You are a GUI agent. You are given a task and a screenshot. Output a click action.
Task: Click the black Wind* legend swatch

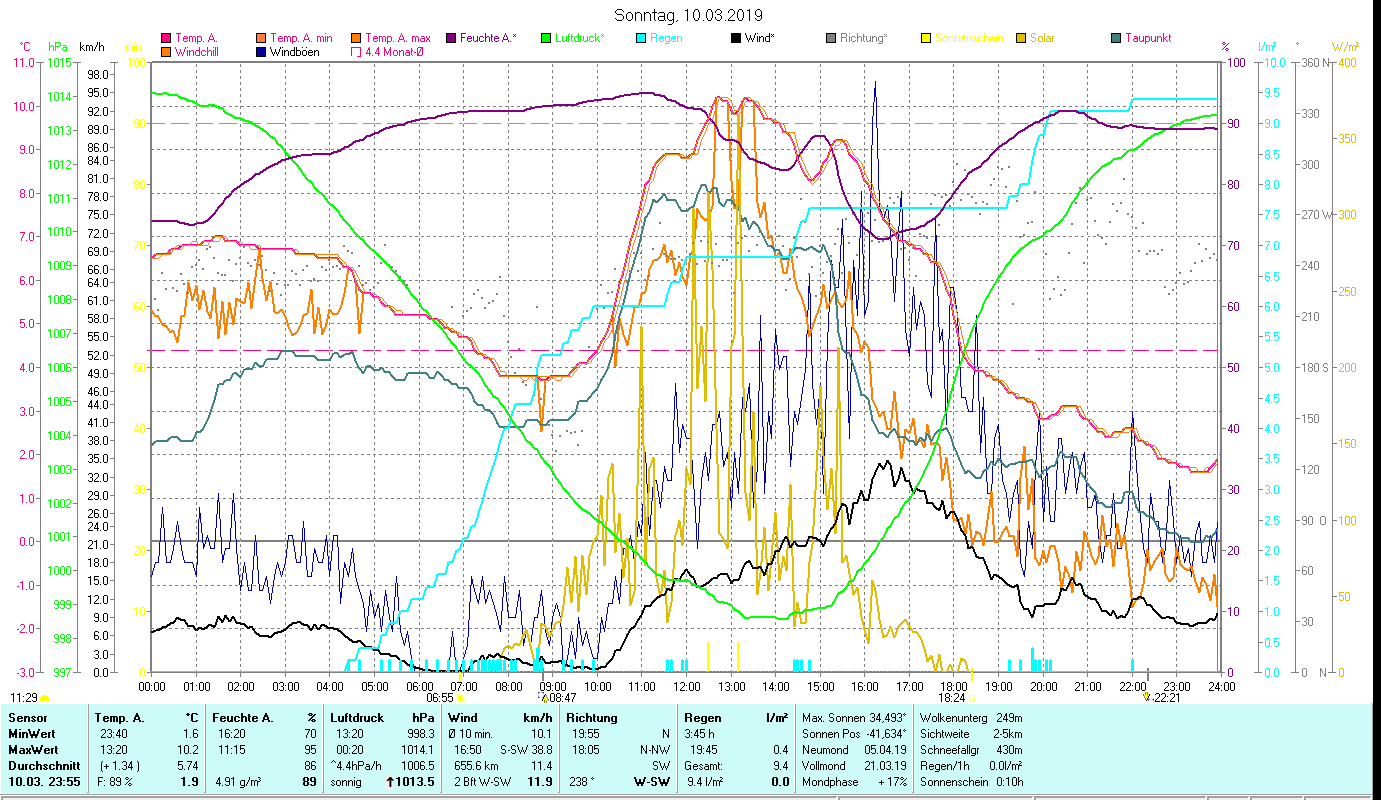[736, 38]
